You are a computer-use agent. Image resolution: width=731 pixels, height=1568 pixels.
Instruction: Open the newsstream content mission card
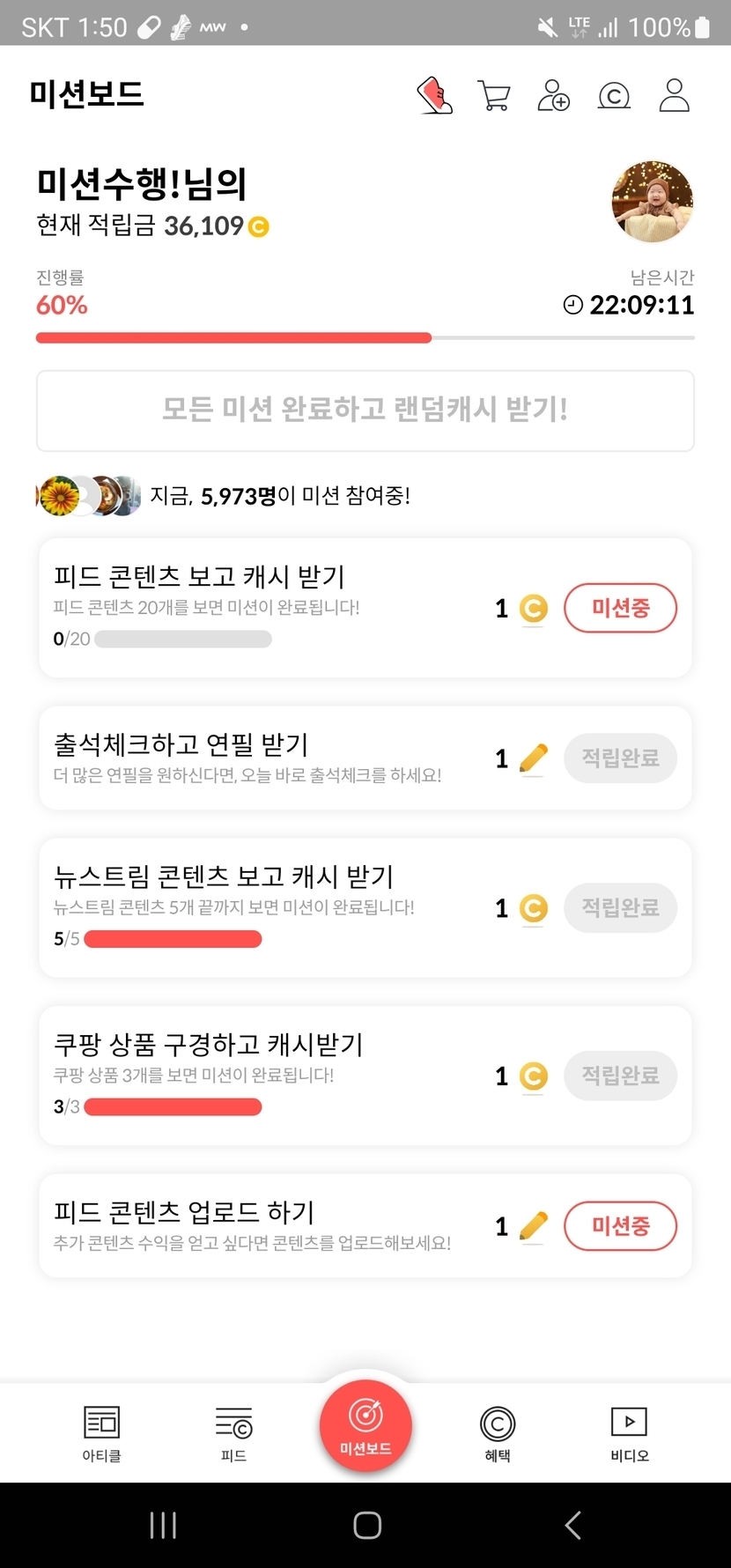(264, 907)
